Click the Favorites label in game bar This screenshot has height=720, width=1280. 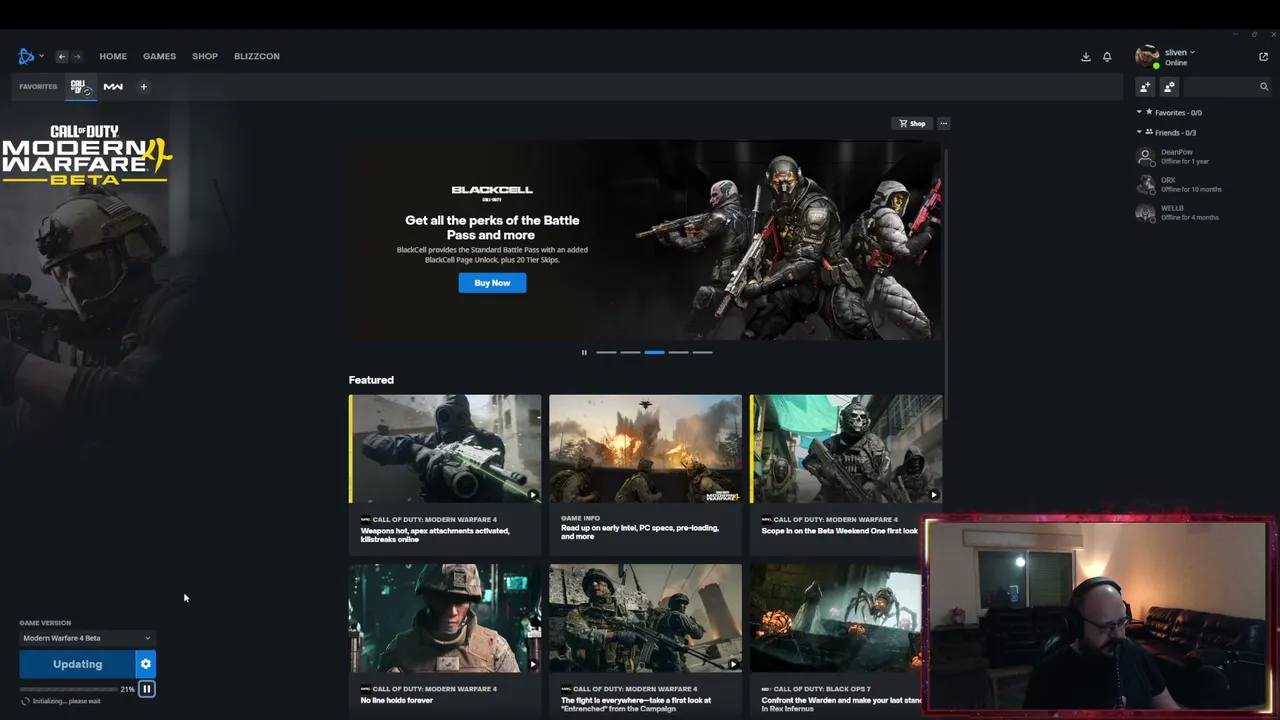(38, 87)
